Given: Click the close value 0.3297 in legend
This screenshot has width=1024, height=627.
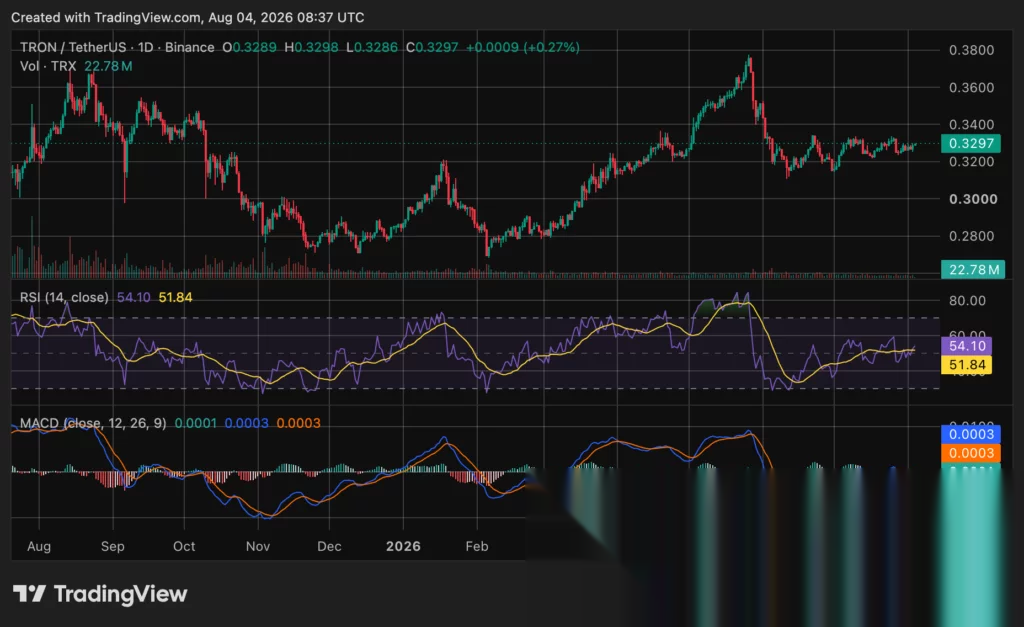Looking at the screenshot, I should [x=436, y=47].
